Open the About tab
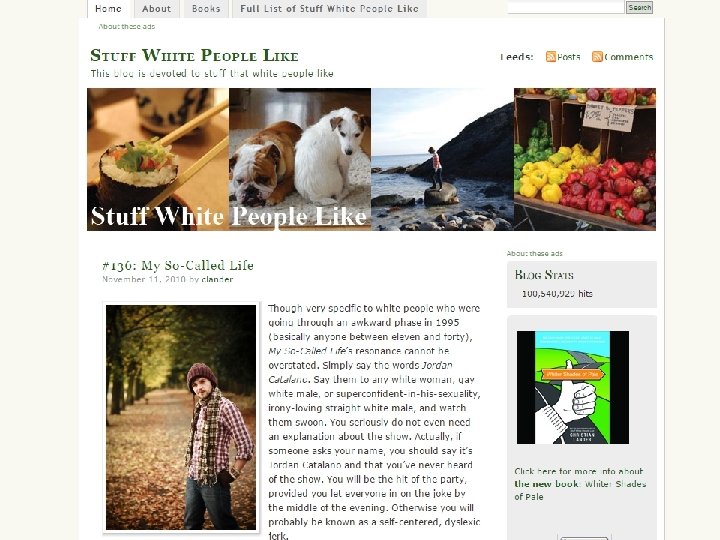This screenshot has width=720, height=540. click(156, 9)
